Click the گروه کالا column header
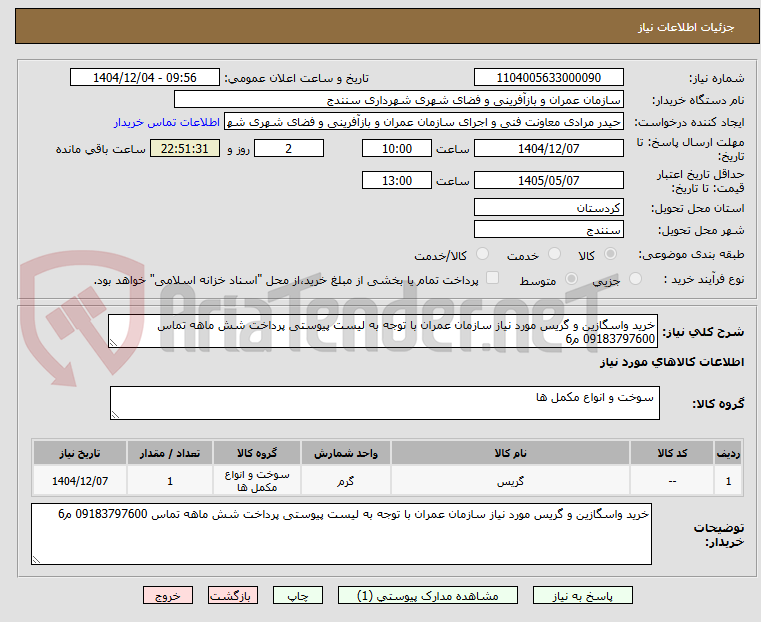The image size is (761, 622). coord(257,453)
